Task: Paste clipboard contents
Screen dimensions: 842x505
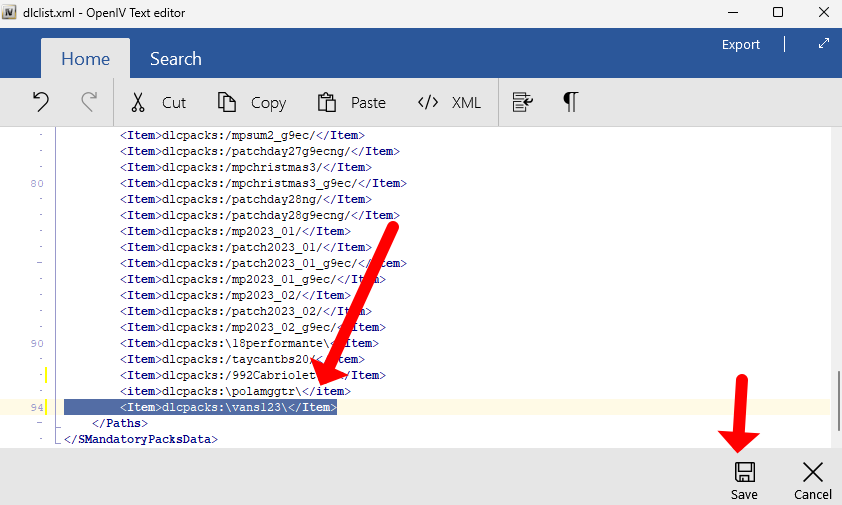Action: [352, 102]
